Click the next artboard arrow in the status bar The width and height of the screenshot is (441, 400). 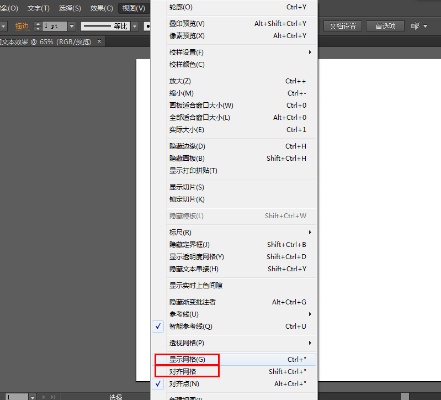coord(43,397)
